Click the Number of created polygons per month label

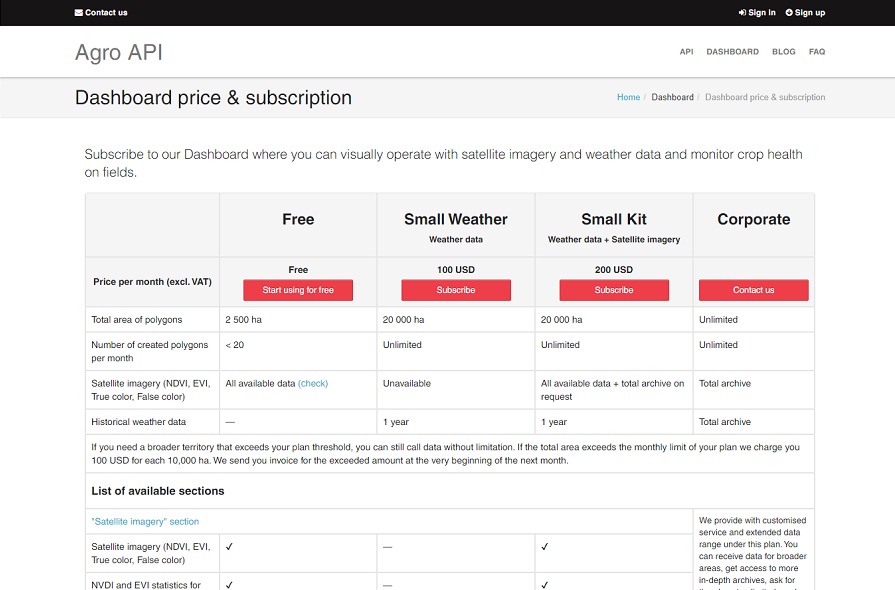[150, 351]
